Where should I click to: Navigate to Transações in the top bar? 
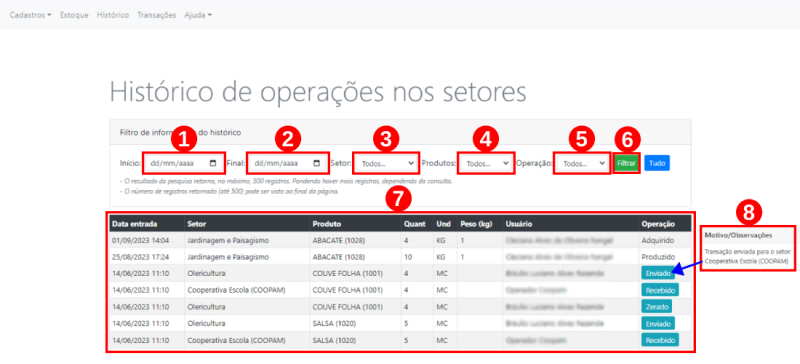[x=157, y=15]
